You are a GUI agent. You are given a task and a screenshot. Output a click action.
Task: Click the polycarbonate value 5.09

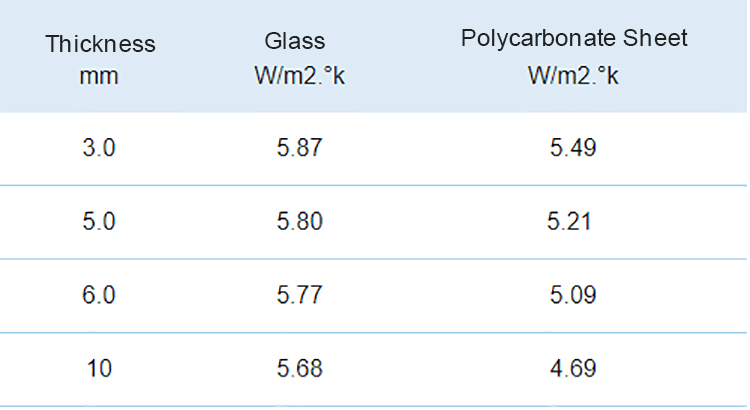click(x=573, y=295)
